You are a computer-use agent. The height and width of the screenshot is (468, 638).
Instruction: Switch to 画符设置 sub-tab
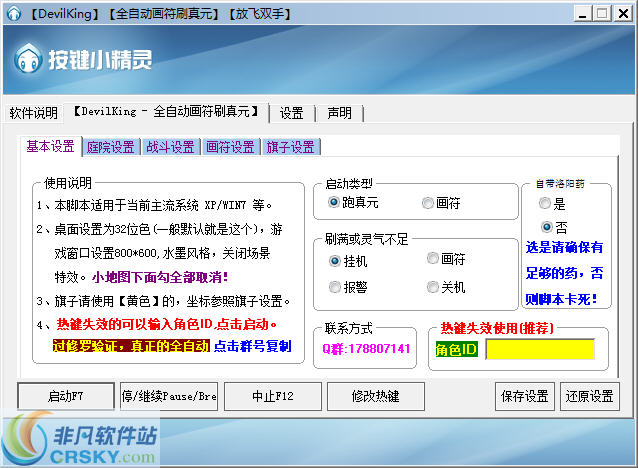[x=230, y=147]
